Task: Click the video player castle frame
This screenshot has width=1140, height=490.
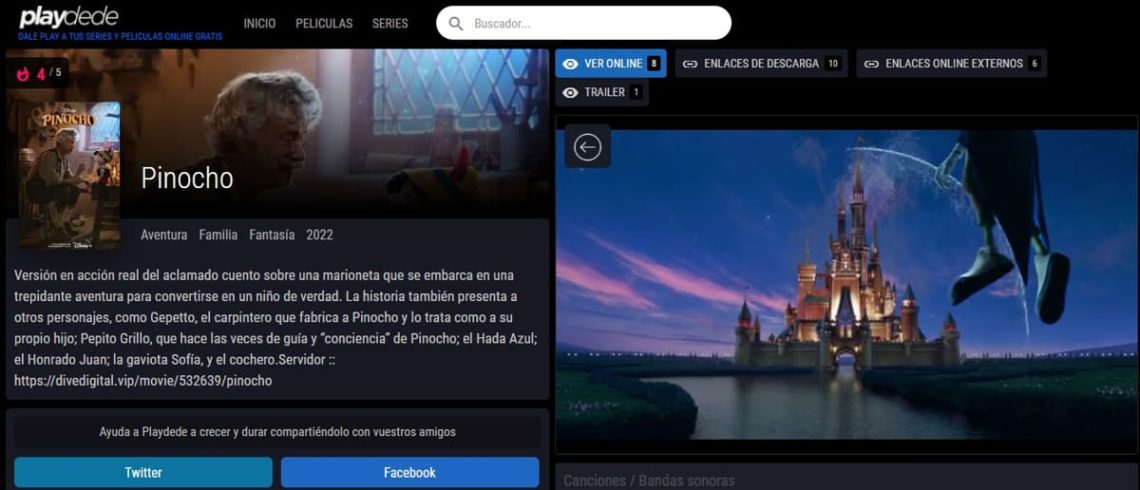Action: coord(846,285)
